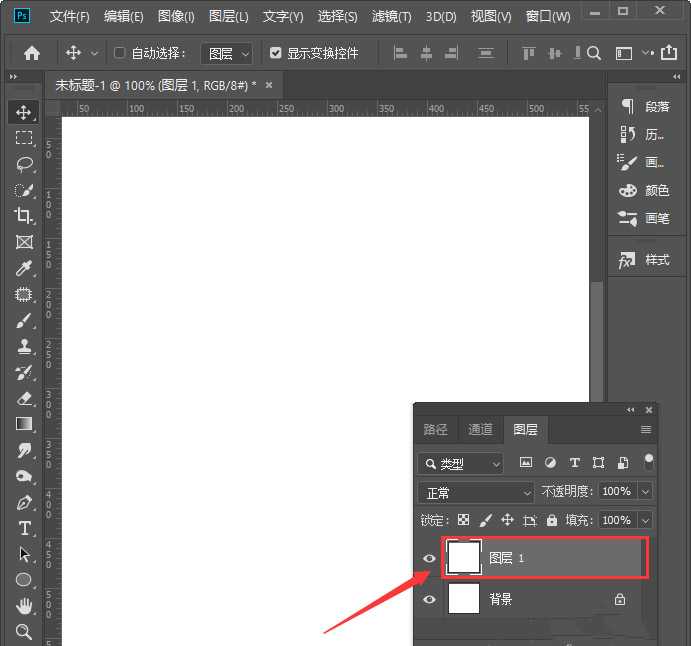Screen dimensions: 691x646
Task: Click the 图层 1 layer thumbnail
Action: pyautogui.click(x=464, y=557)
